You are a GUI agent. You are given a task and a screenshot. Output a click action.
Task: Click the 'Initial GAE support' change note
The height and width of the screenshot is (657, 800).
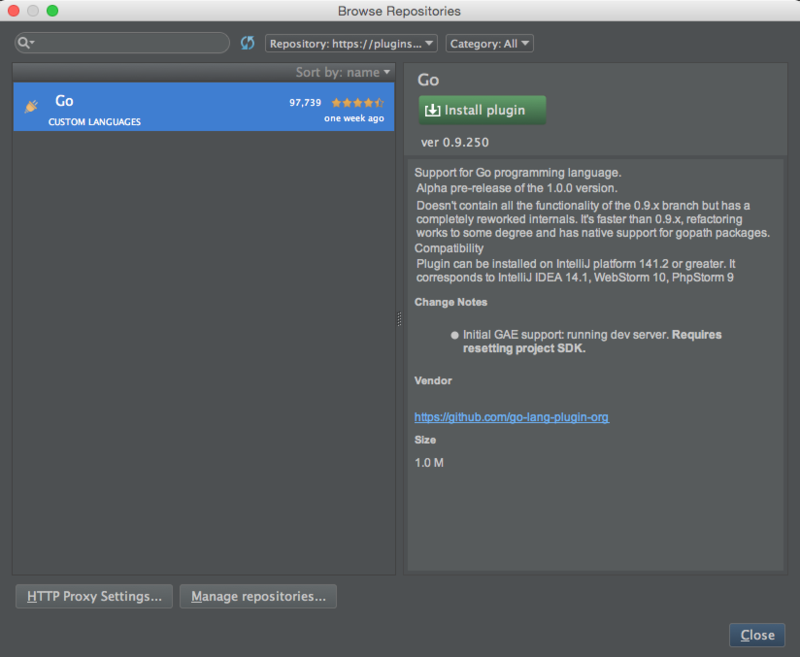point(592,341)
